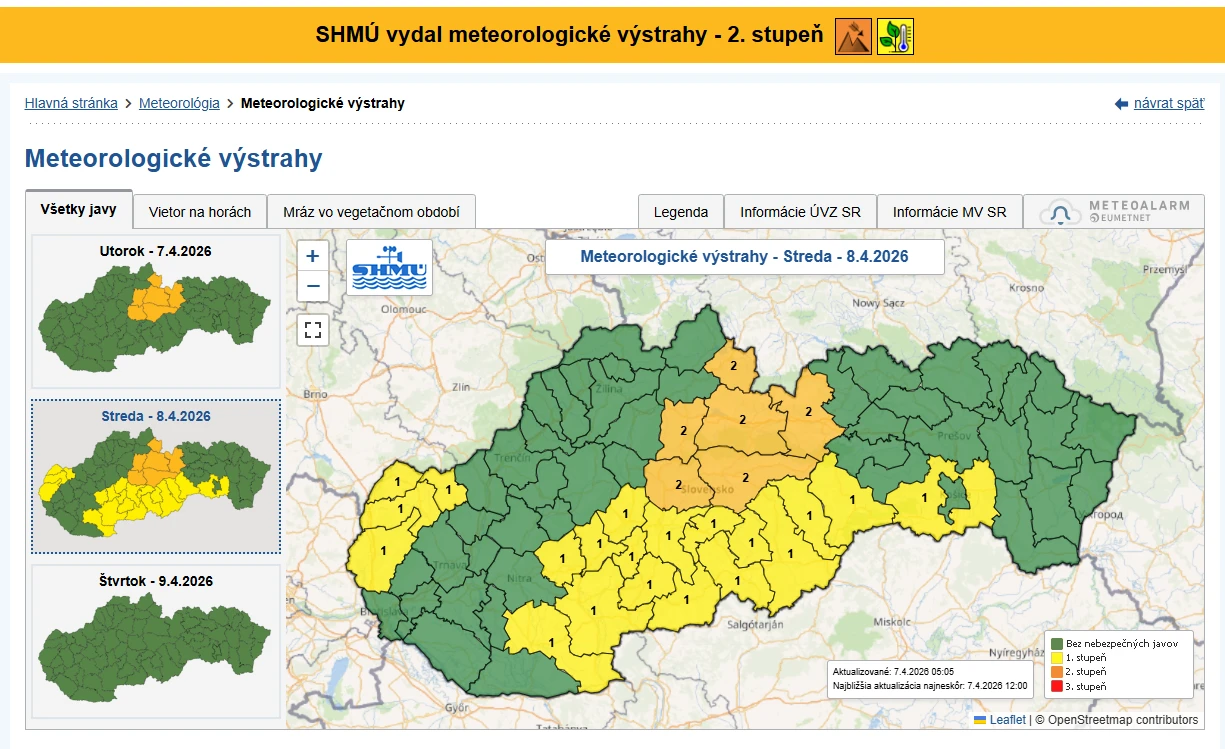Zoom out on the warnings map
Viewport: 1225px width, 749px height.
313,286
